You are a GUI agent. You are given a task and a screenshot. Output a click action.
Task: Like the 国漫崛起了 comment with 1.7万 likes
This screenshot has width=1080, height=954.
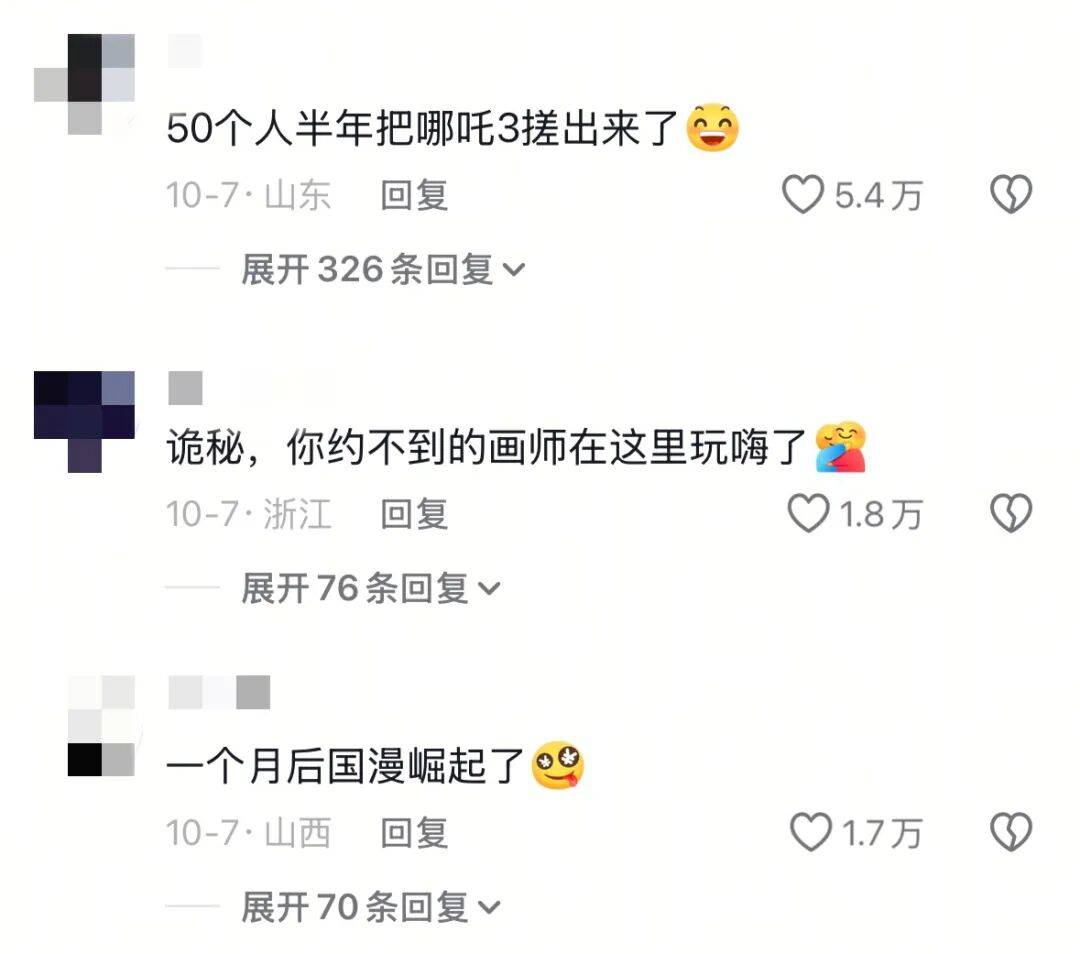pyautogui.click(x=811, y=832)
